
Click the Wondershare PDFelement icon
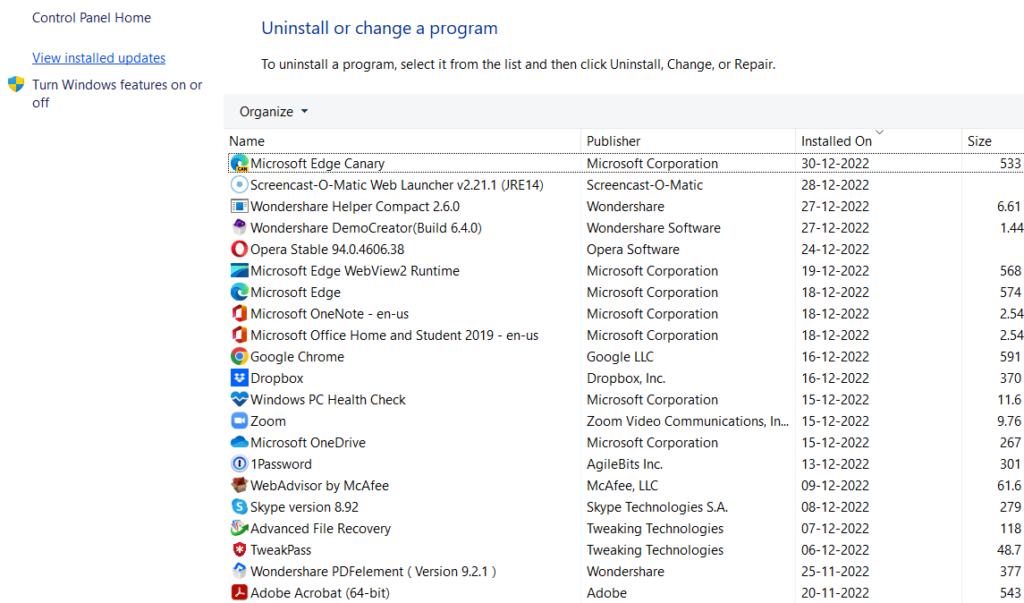[240, 571]
